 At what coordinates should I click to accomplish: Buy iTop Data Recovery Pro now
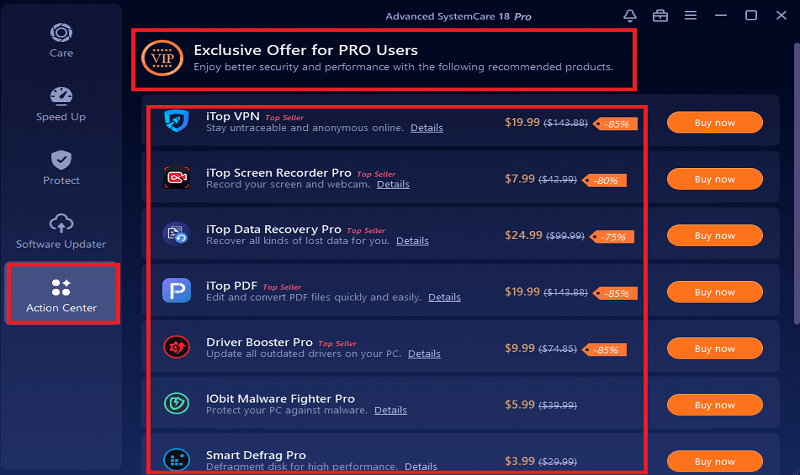point(715,236)
